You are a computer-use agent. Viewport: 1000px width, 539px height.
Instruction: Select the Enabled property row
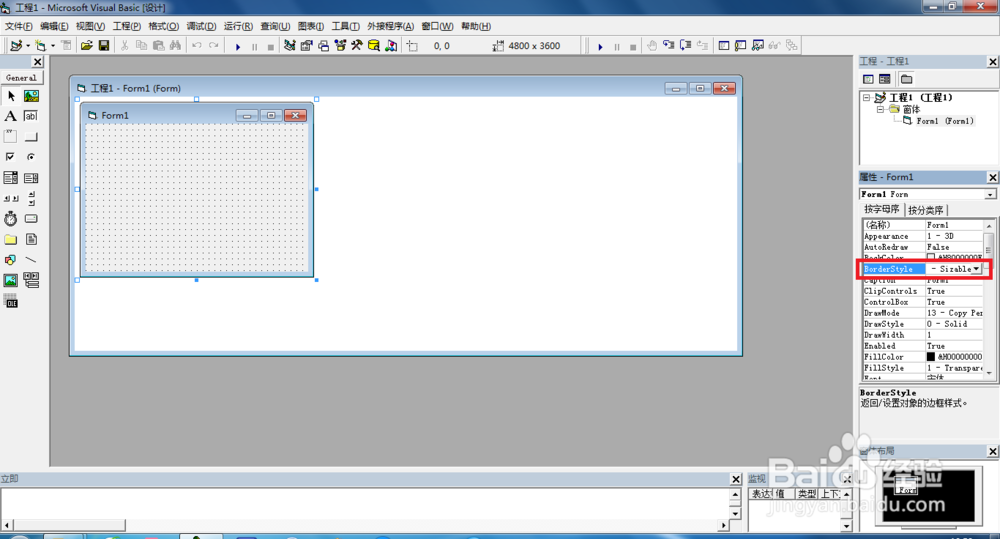point(923,346)
